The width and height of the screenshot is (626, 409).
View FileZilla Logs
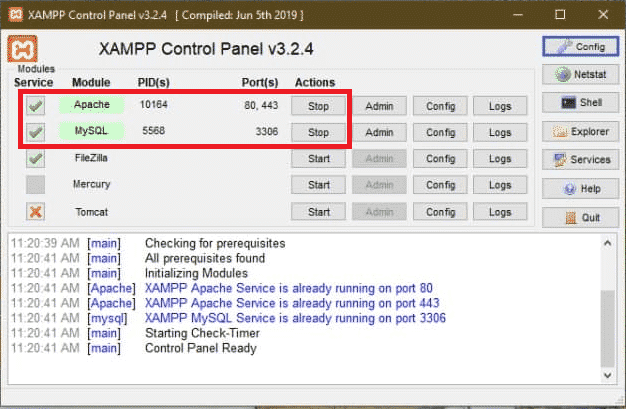pos(500,159)
